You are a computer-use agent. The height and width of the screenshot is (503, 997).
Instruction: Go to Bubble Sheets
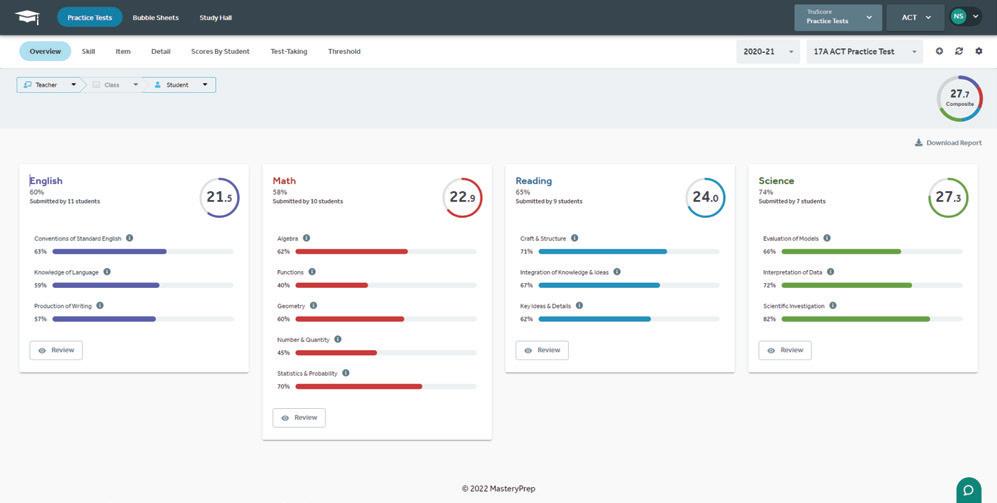pyautogui.click(x=156, y=17)
